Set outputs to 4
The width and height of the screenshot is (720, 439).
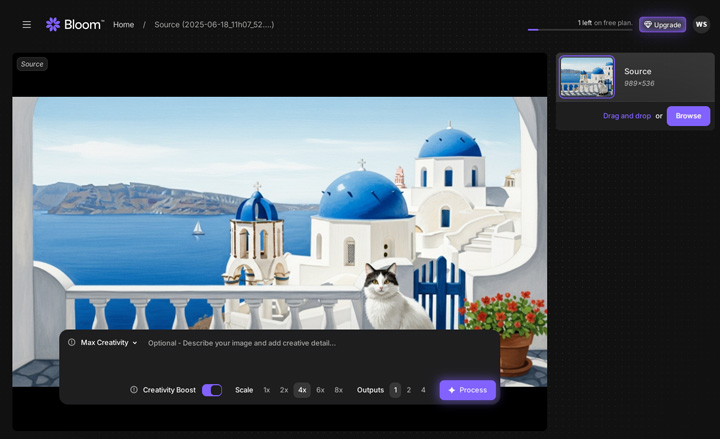pos(423,390)
